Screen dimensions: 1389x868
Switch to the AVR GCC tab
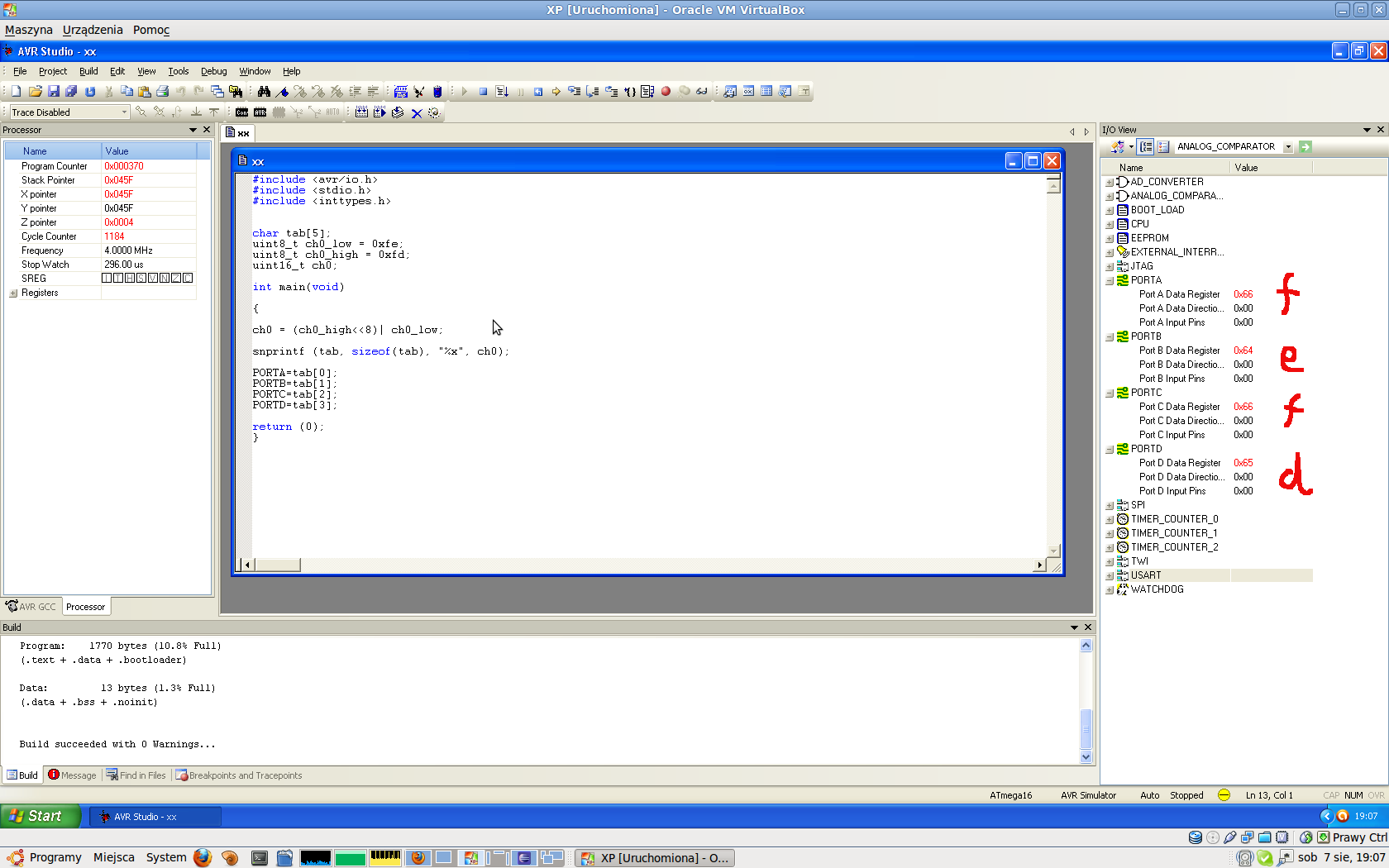[31, 607]
